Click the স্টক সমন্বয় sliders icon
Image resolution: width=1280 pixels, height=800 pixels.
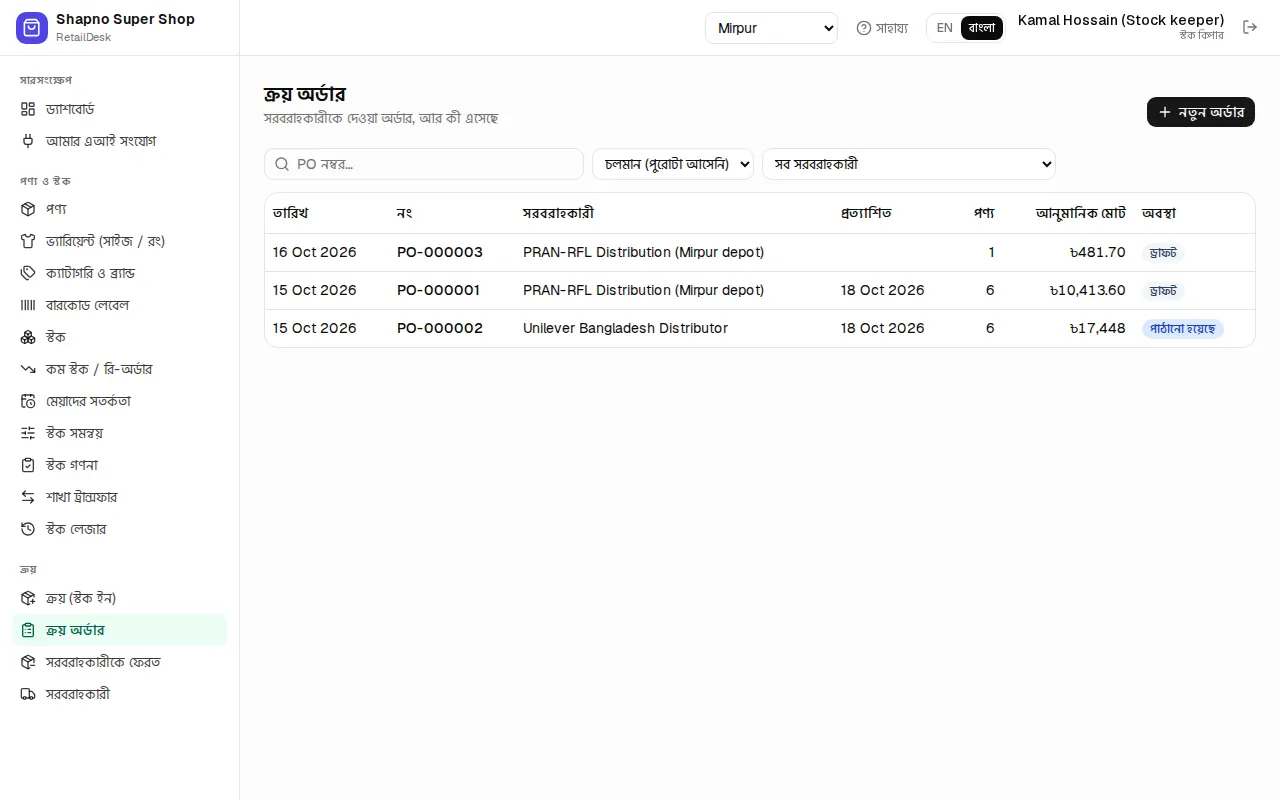[28, 433]
